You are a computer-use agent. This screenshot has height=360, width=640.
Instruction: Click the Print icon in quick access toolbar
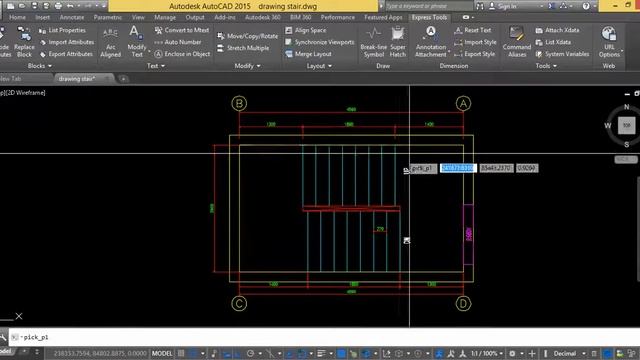coord(58,6)
